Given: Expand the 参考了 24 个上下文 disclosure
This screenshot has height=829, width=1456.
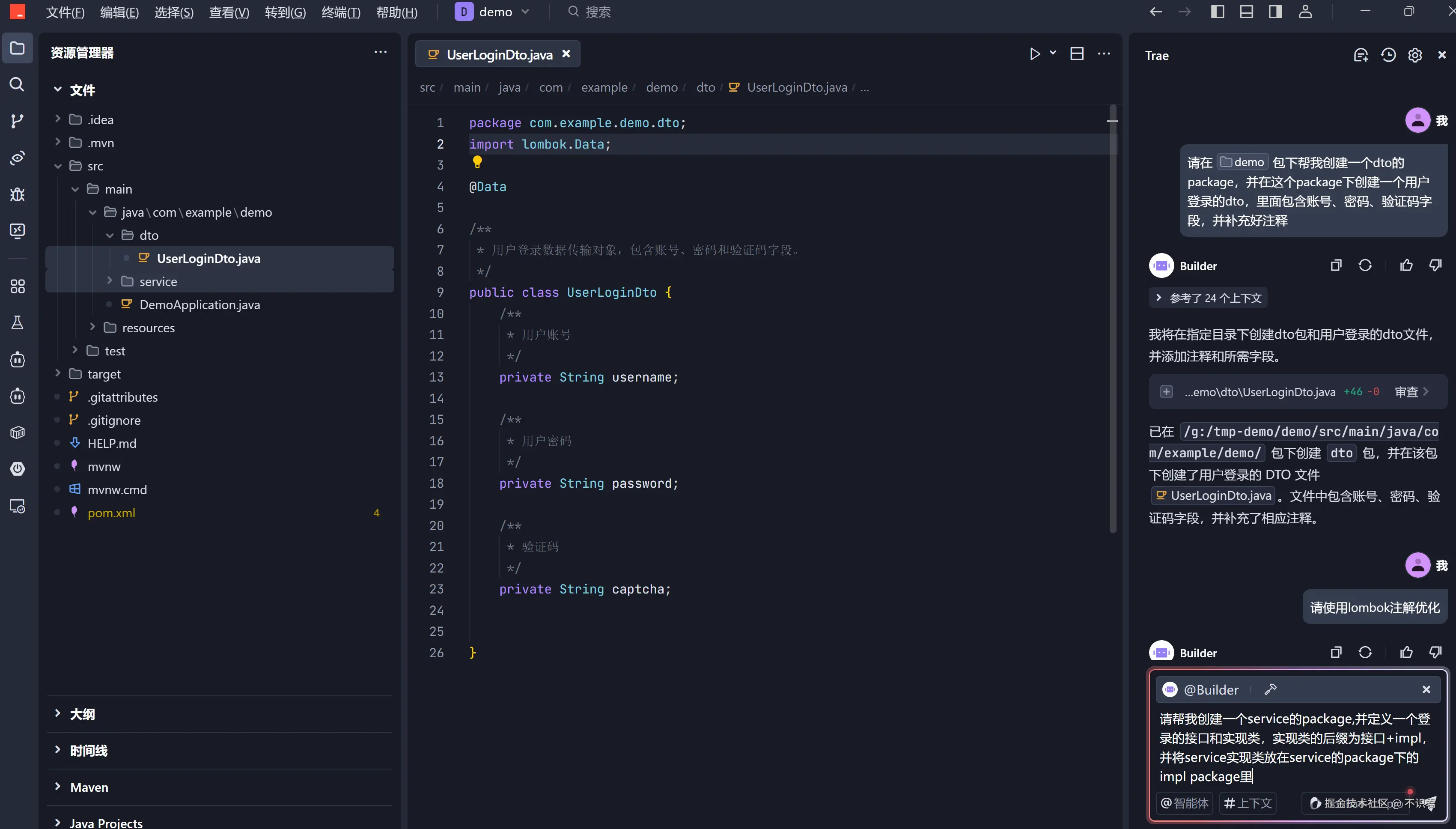Looking at the screenshot, I should click(x=1208, y=298).
